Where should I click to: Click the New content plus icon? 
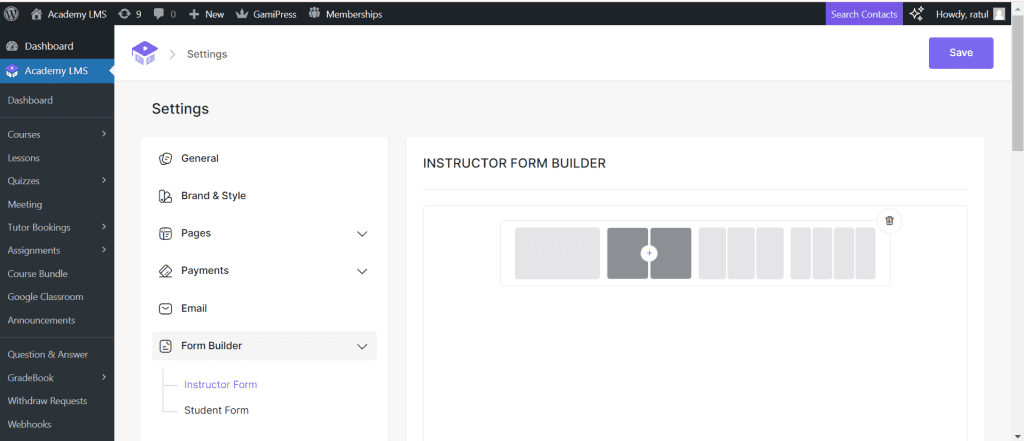point(194,14)
